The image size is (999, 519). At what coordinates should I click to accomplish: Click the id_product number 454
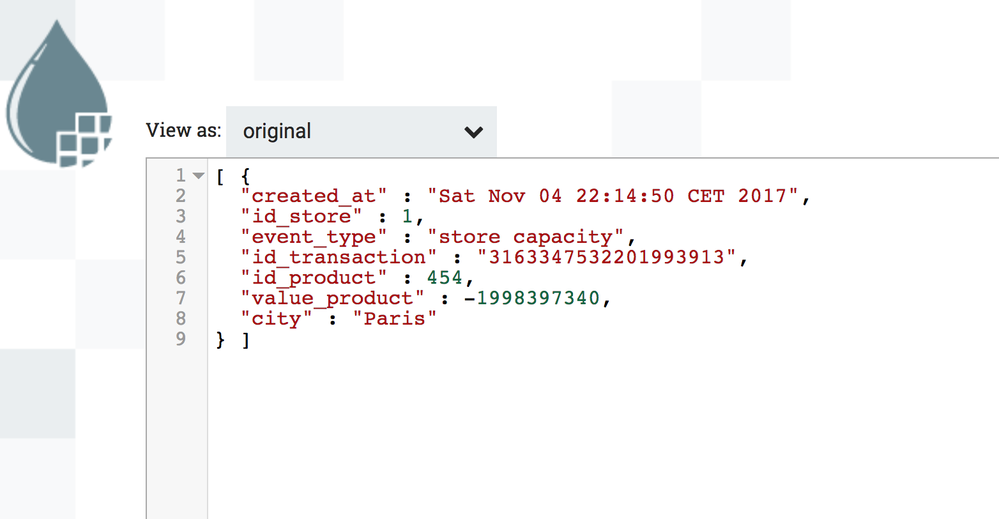(x=443, y=278)
